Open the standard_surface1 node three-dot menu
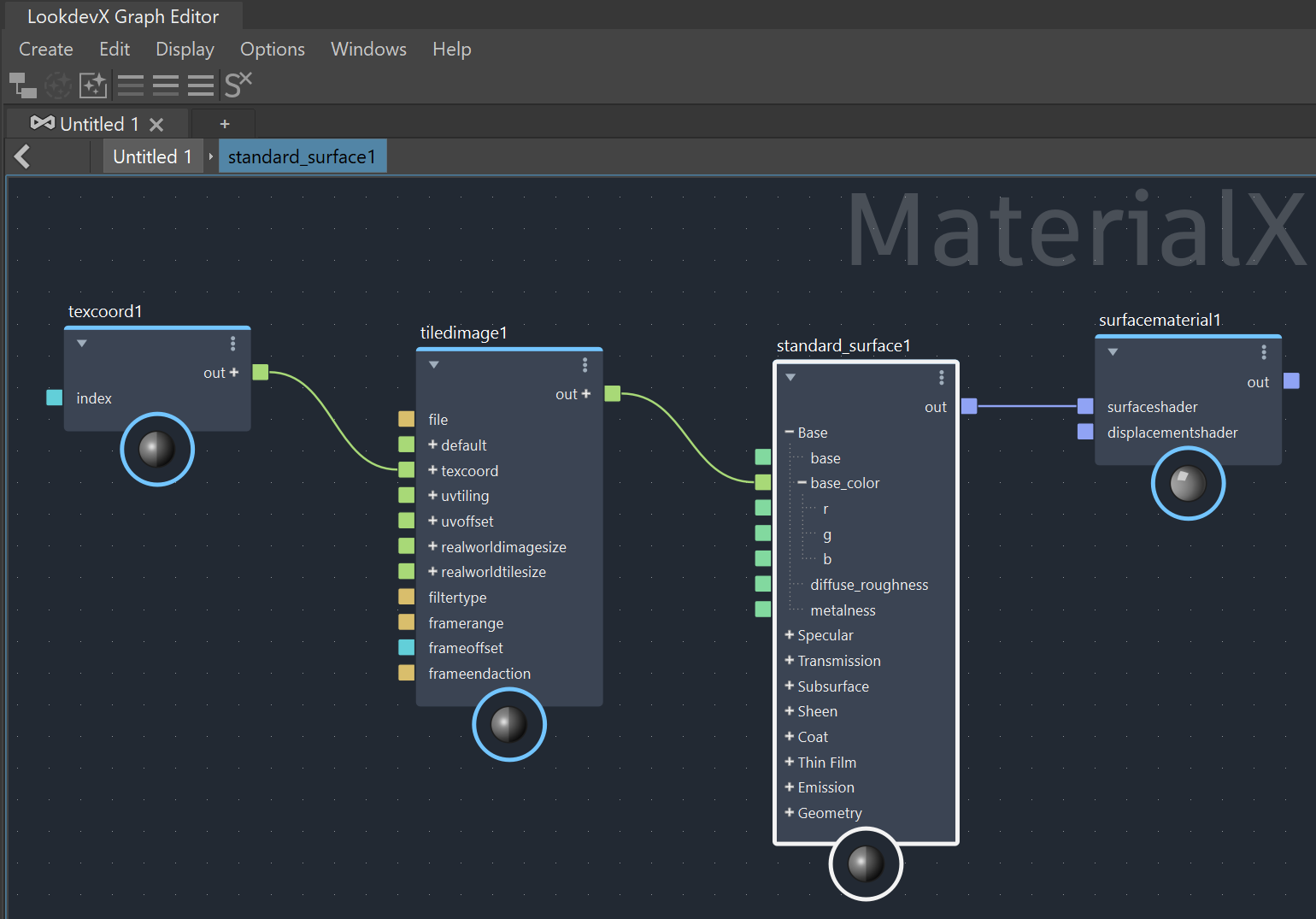The image size is (1316, 919). coord(942,377)
